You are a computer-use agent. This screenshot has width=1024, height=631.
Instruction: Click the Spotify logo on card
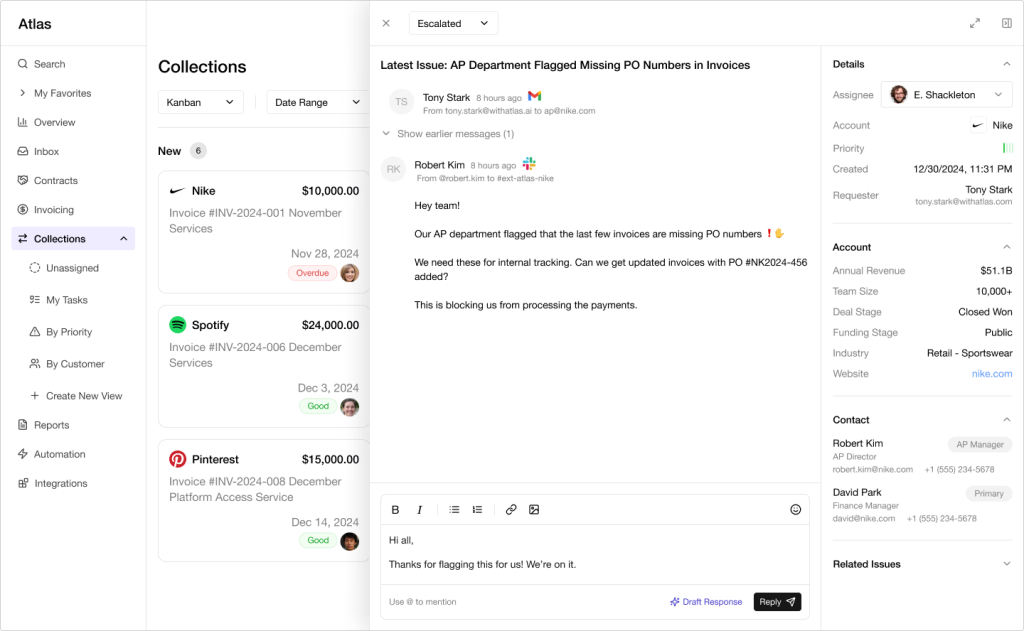click(178, 325)
